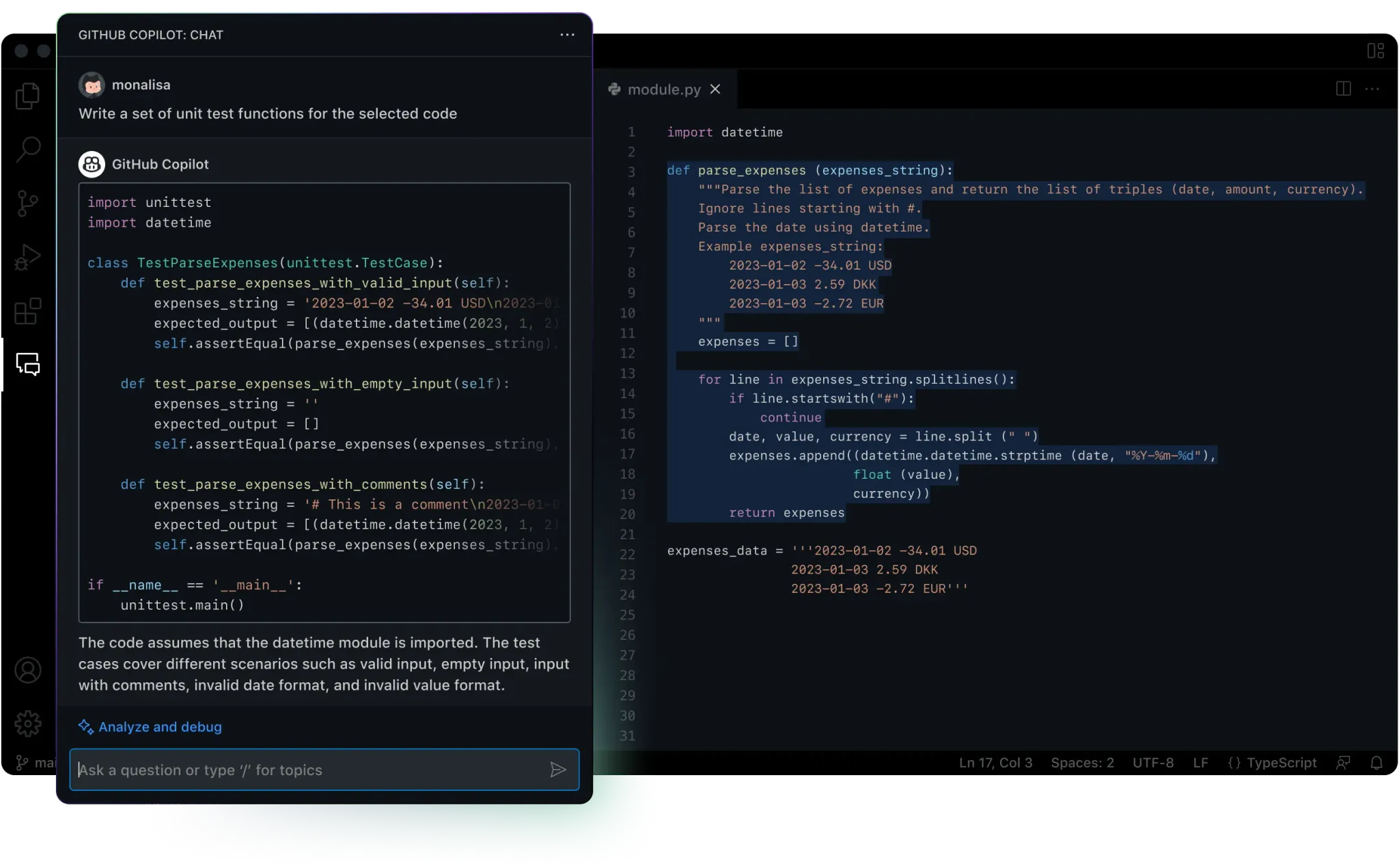This screenshot has width=1399, height=868.
Task: Open the Search view
Action: click(x=28, y=149)
